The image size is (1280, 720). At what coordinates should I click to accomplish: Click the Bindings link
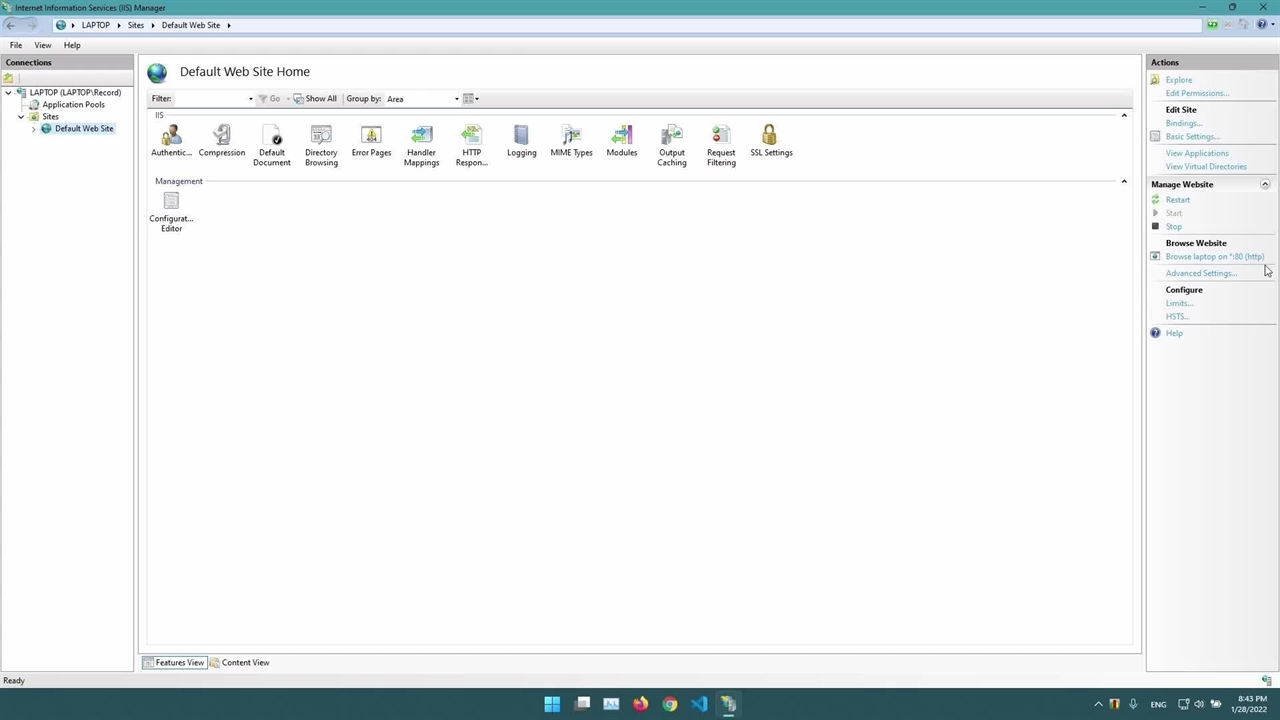coord(1183,123)
